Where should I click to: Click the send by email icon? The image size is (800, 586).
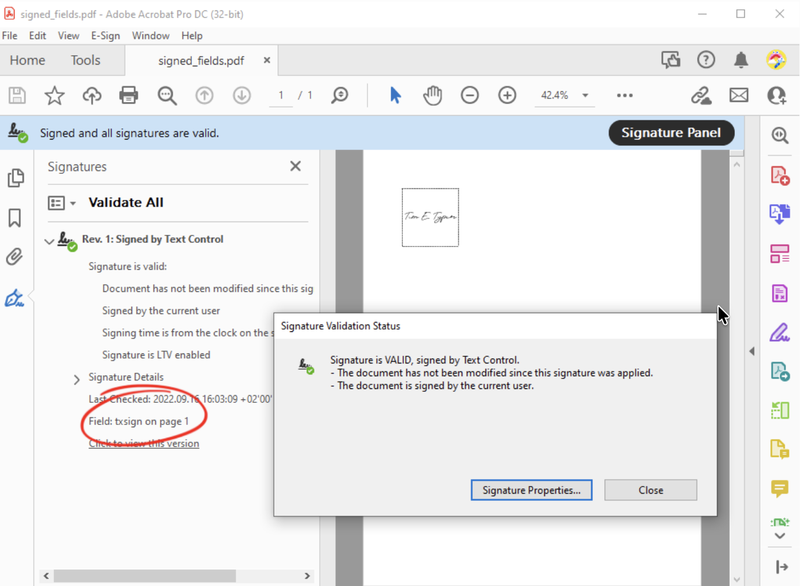(x=739, y=95)
